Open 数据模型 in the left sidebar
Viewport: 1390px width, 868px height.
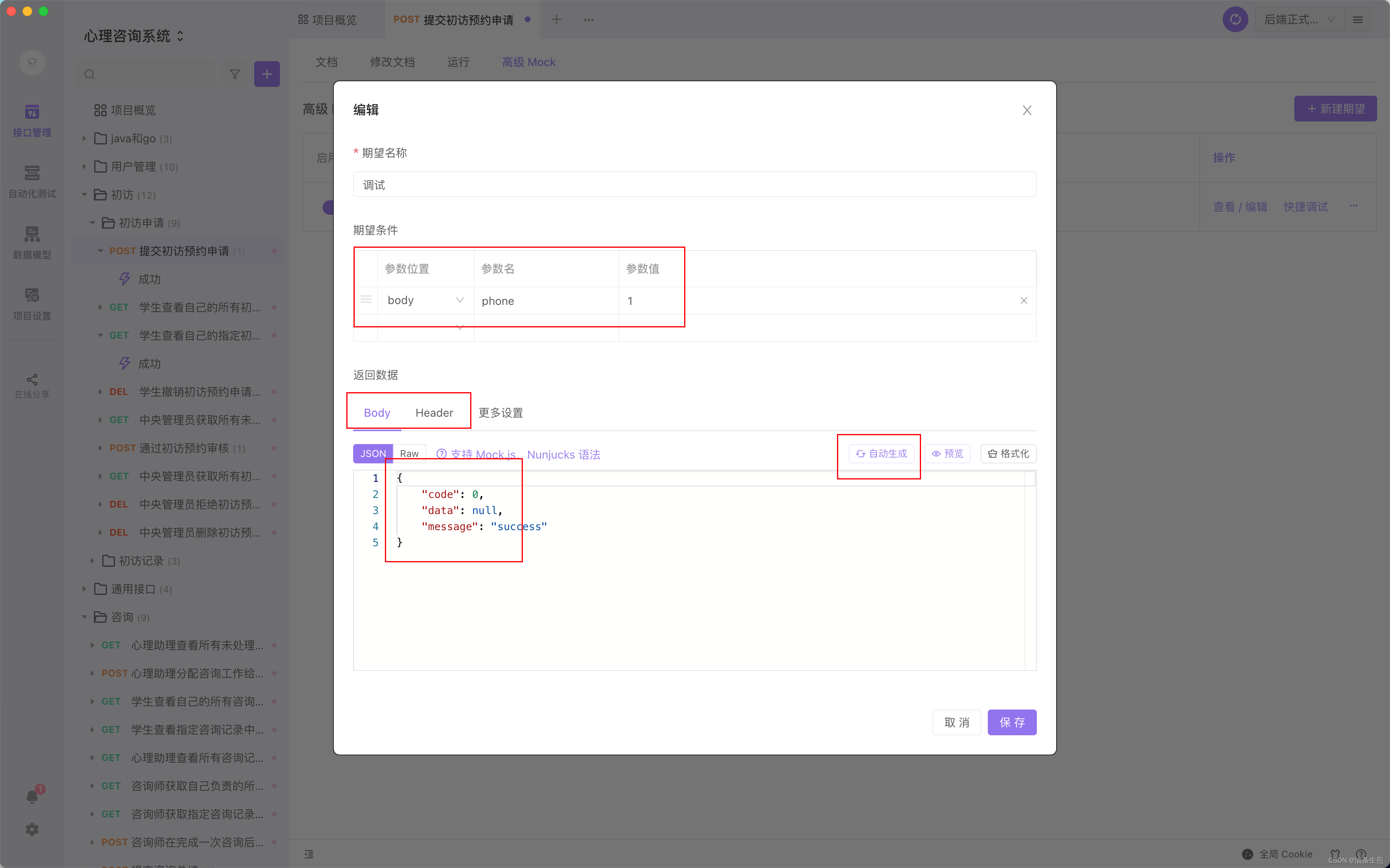tap(32, 242)
